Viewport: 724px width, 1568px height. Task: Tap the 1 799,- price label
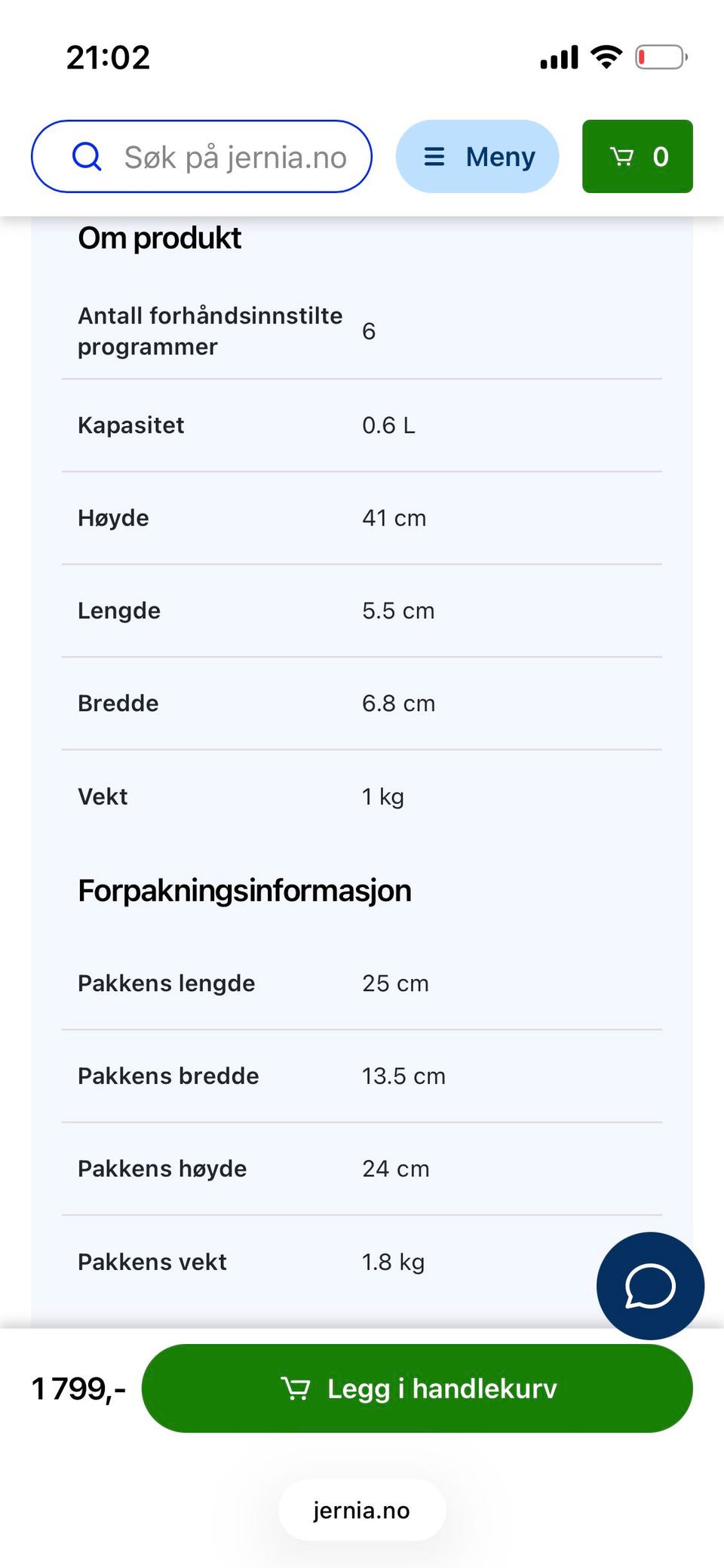pyautogui.click(x=78, y=1388)
